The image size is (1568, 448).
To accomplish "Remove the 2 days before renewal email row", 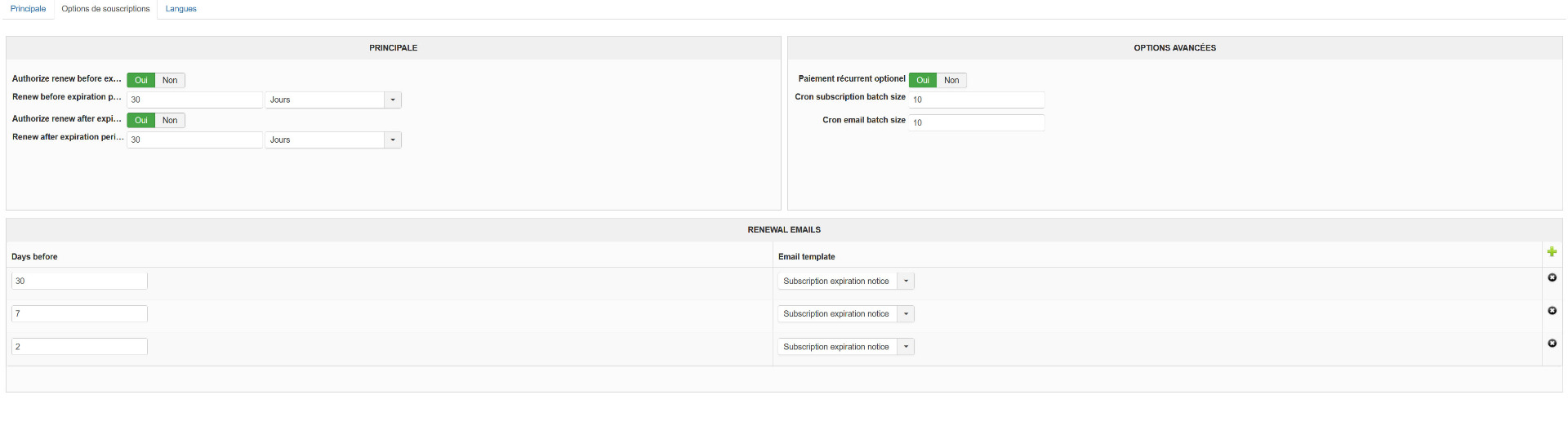I will pyautogui.click(x=1552, y=344).
